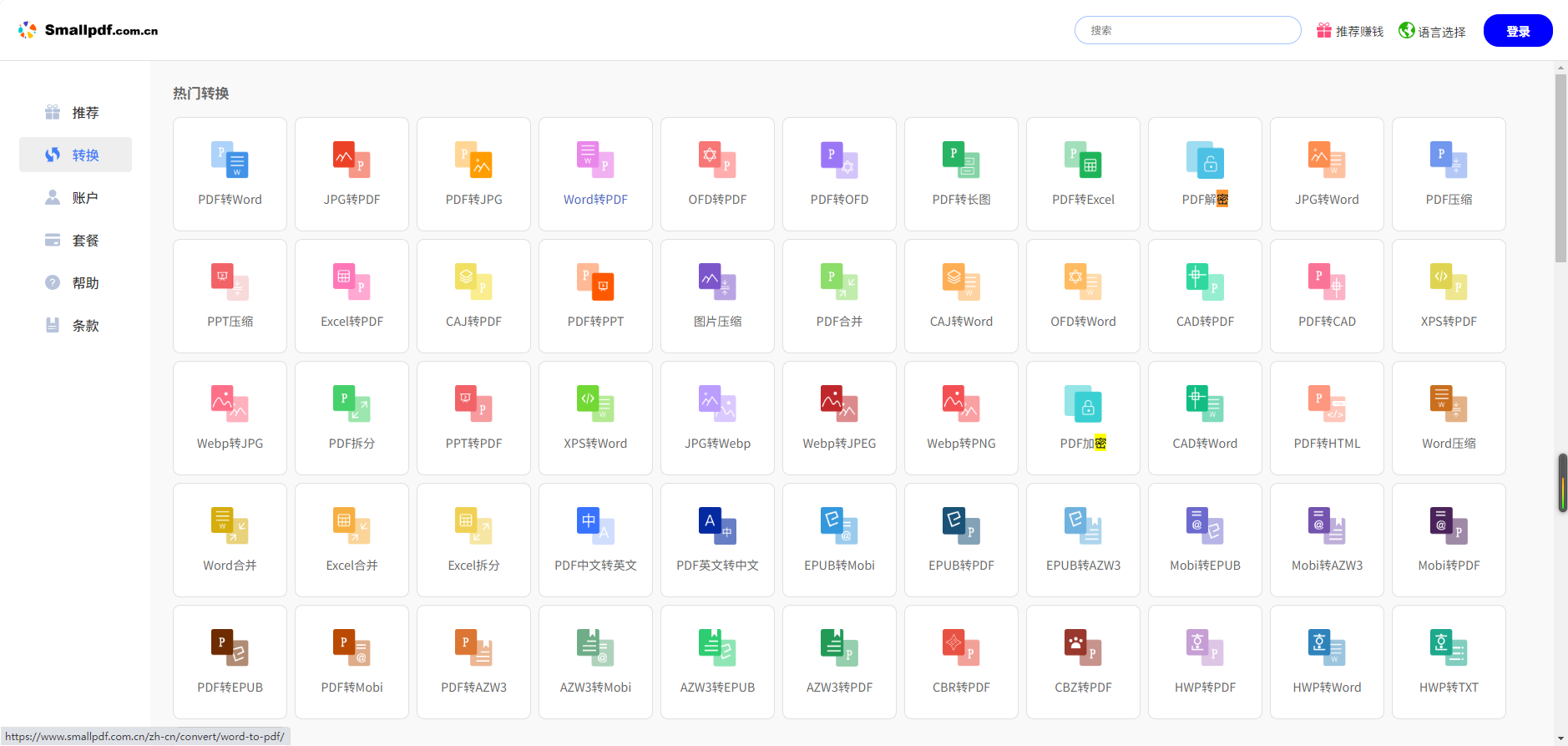Click the 推荐赚钱 referral link

tap(1350, 31)
